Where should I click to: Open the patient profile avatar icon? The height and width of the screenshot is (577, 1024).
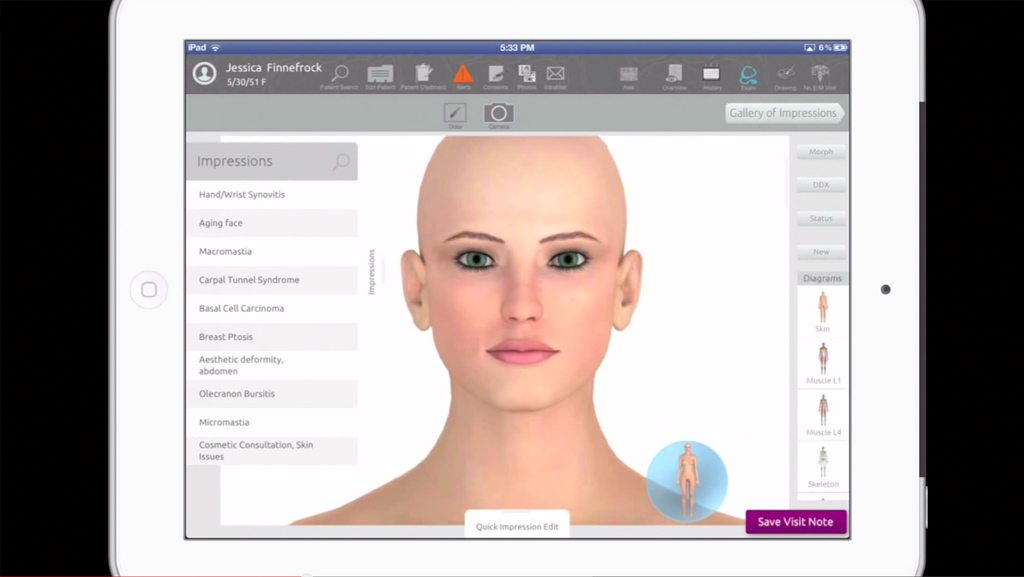coord(204,74)
